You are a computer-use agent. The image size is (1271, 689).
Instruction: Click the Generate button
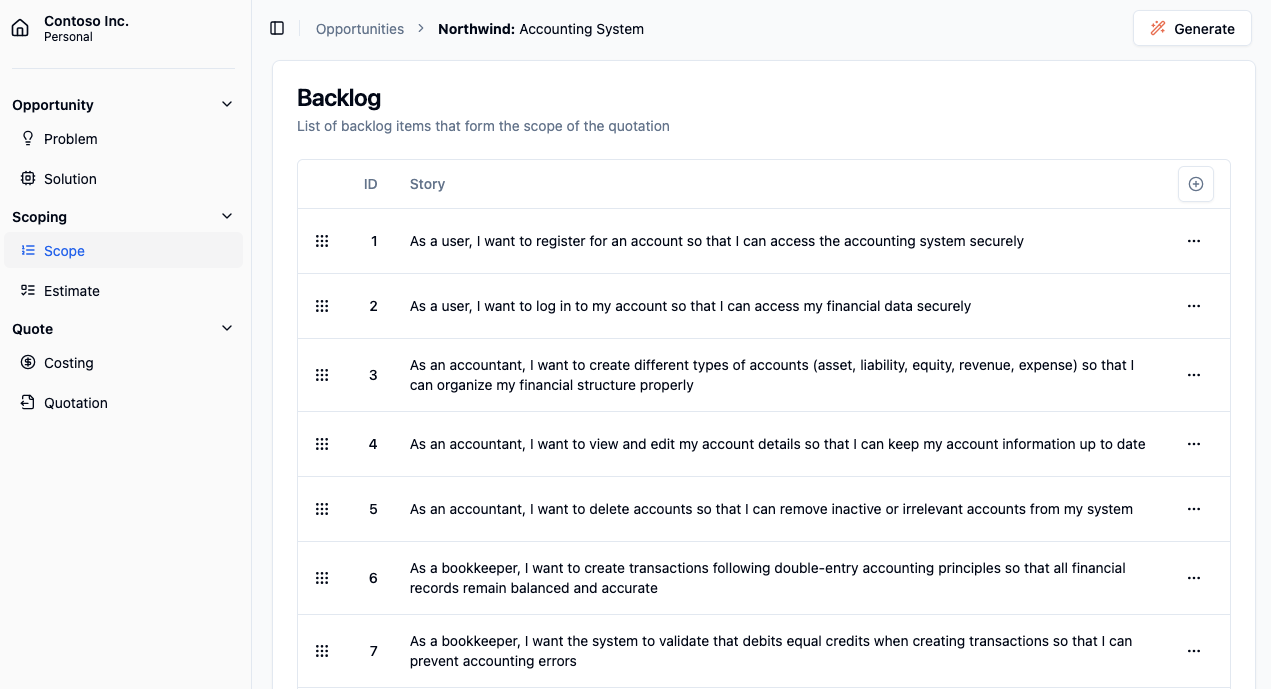(1192, 28)
